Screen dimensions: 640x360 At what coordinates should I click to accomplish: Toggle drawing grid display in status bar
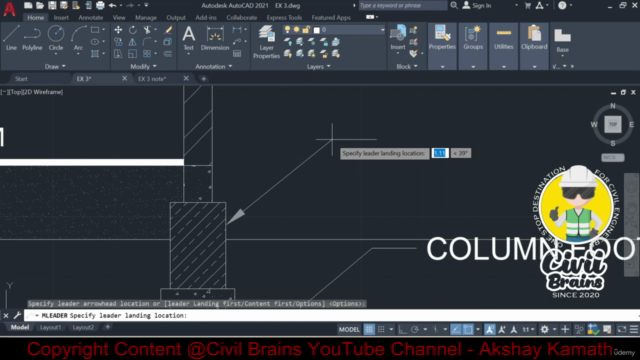pos(369,329)
